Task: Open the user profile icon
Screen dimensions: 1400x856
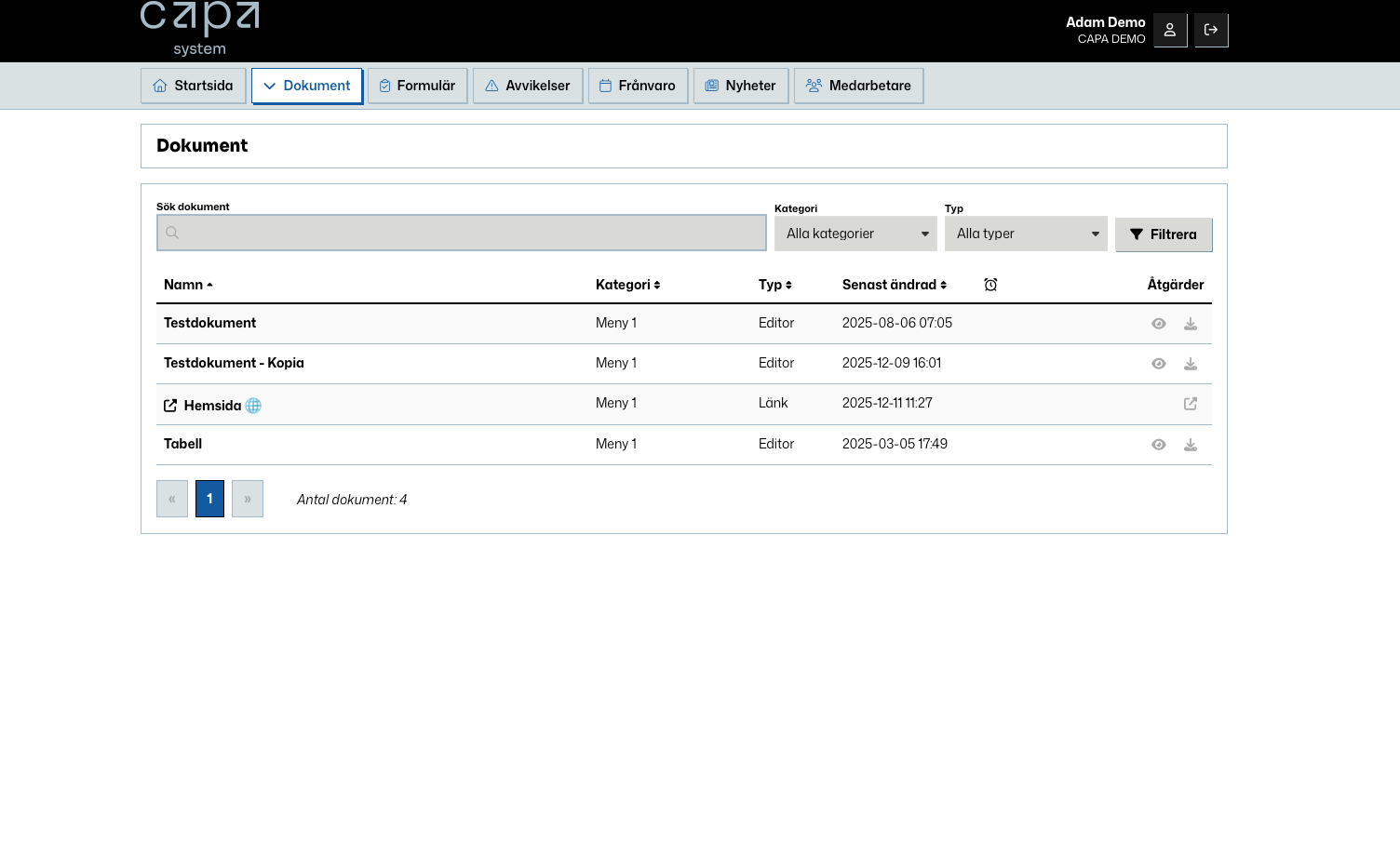Action: click(1170, 30)
